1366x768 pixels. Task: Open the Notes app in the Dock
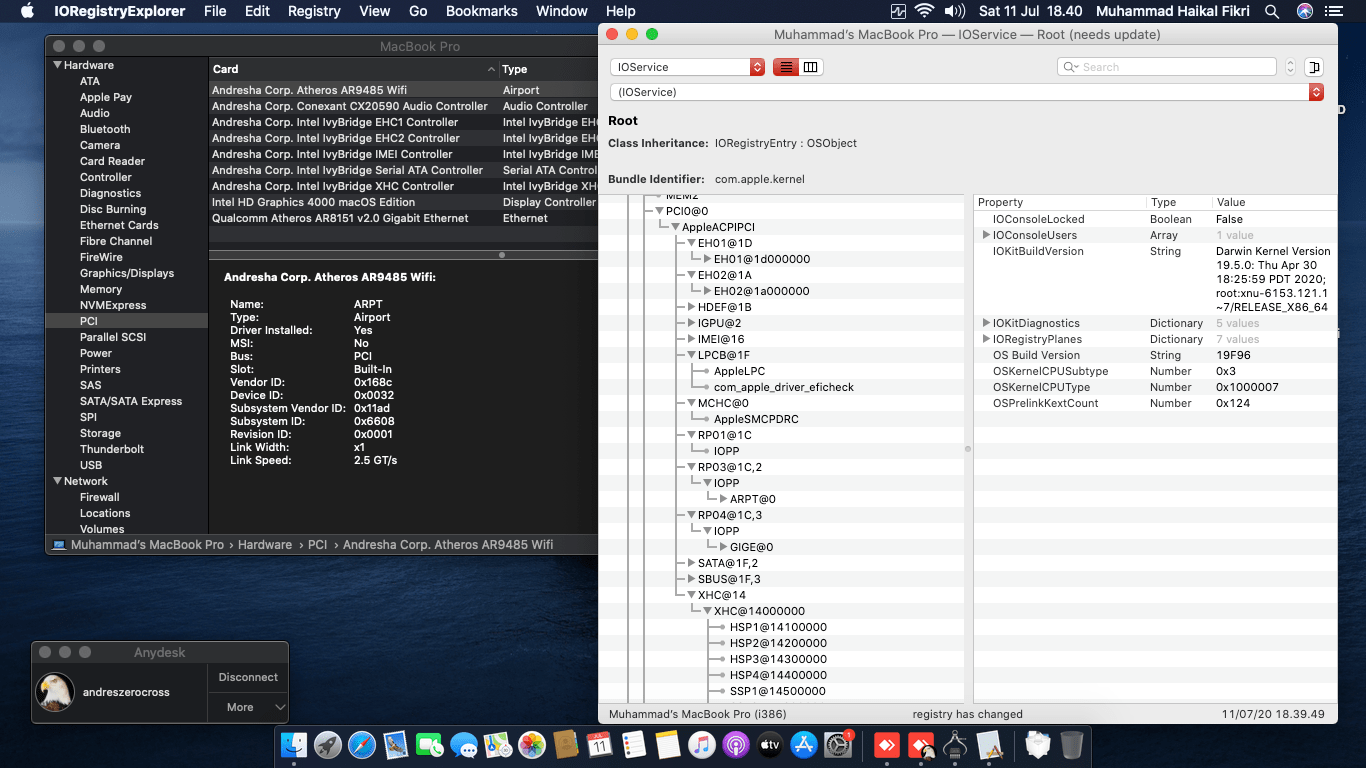[x=668, y=744]
